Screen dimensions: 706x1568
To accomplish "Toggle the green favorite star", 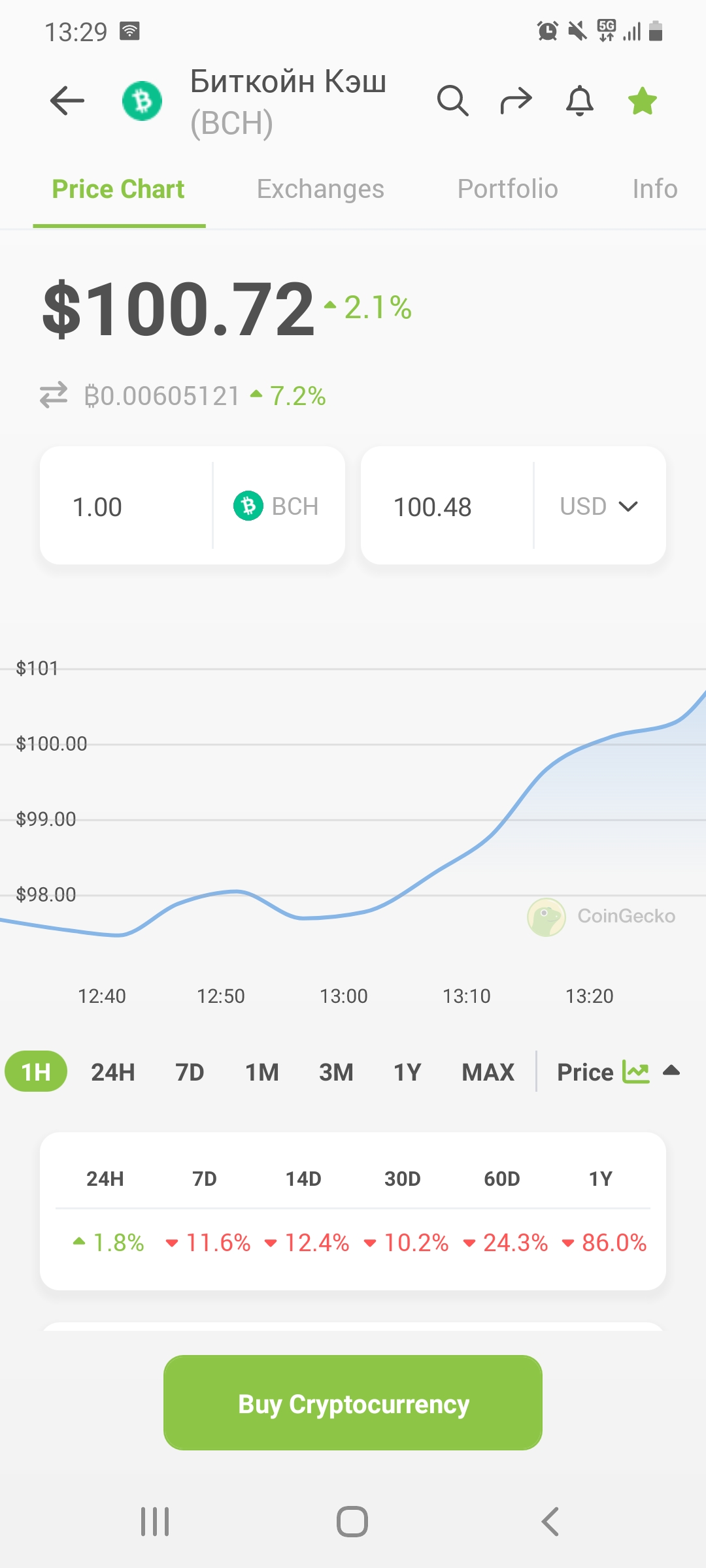I will coord(643,101).
